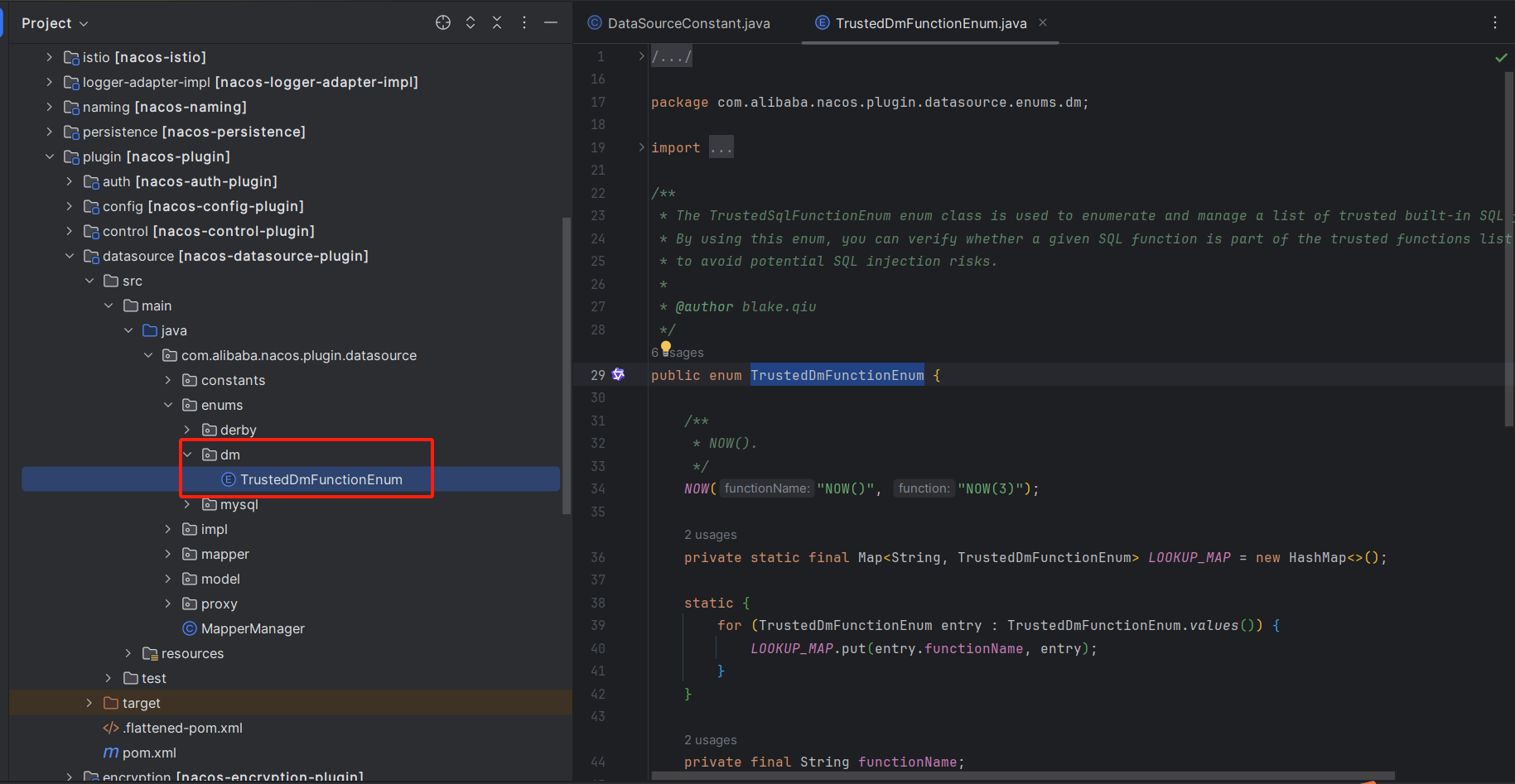Collapse the enums package
This screenshot has height=784, width=1515.
pyautogui.click(x=168, y=405)
